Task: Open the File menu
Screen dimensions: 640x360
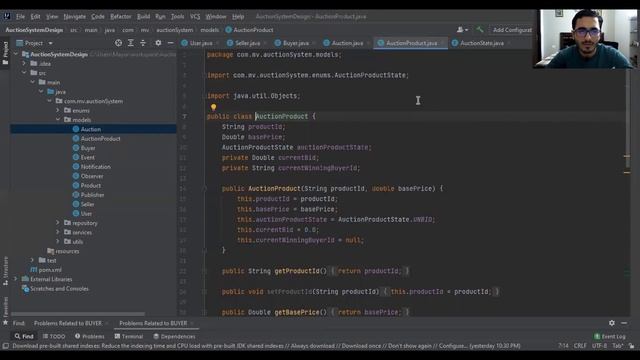Action: click(20, 17)
